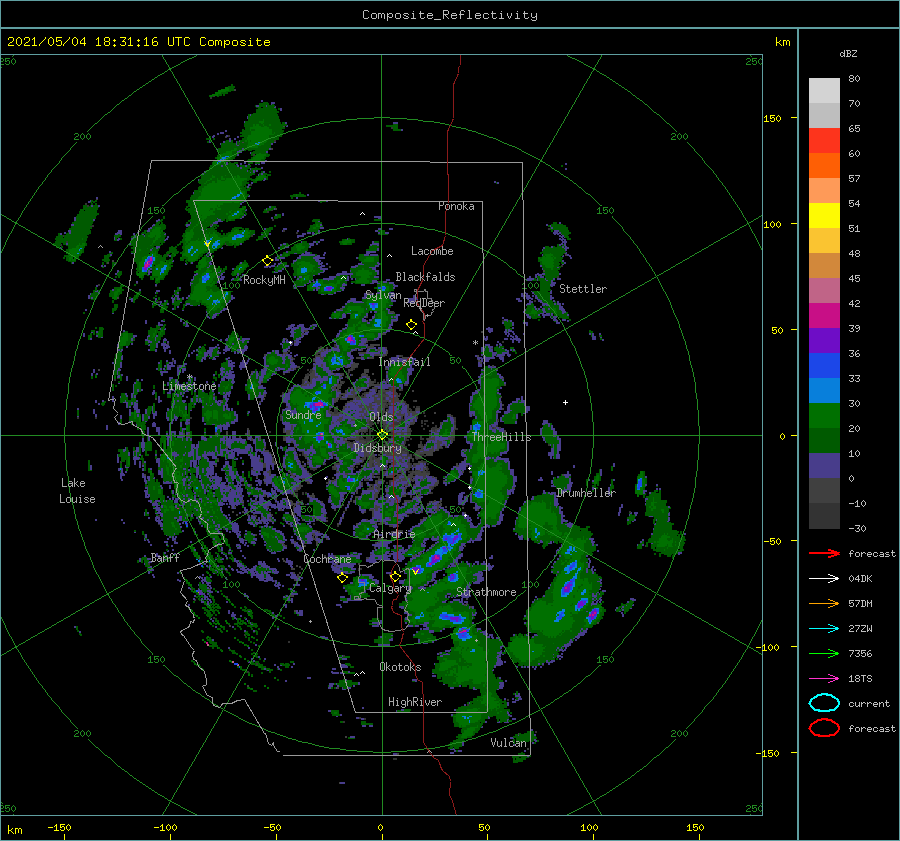The height and width of the screenshot is (841, 900).
Task: Click the Calgary city label
Action: point(390,588)
